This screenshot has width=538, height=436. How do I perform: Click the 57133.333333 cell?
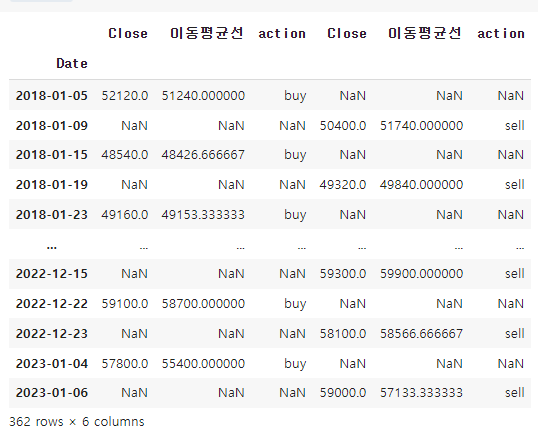pos(421,393)
